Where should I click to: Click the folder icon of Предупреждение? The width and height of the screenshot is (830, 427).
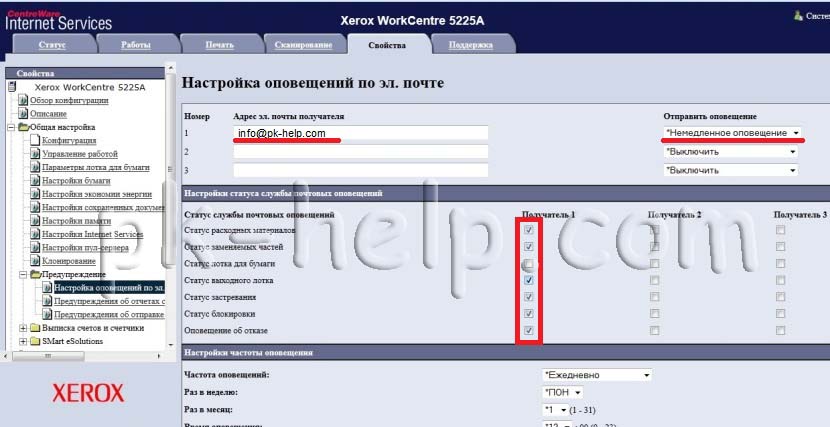tap(35, 274)
